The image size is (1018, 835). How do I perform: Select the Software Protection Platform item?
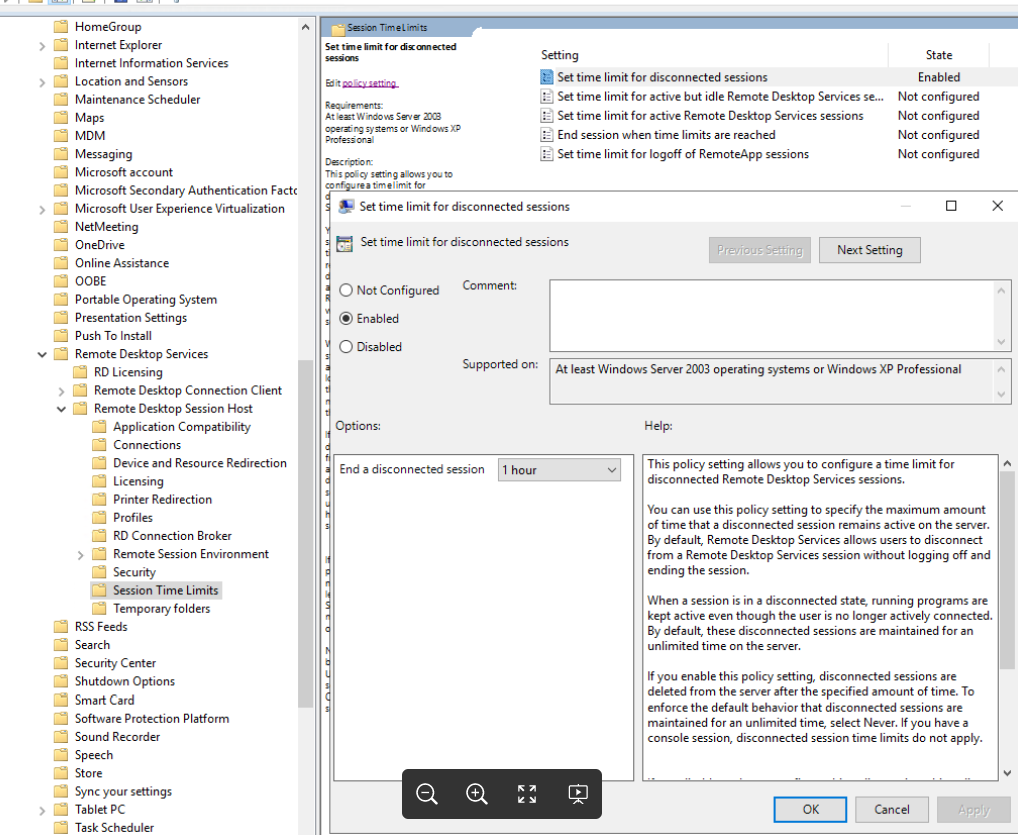pos(152,719)
